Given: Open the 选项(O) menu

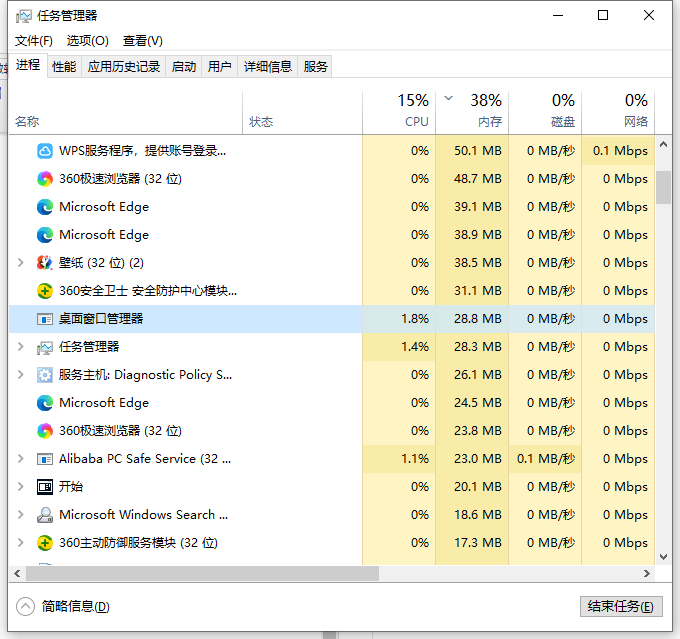Looking at the screenshot, I should pyautogui.click(x=87, y=41).
